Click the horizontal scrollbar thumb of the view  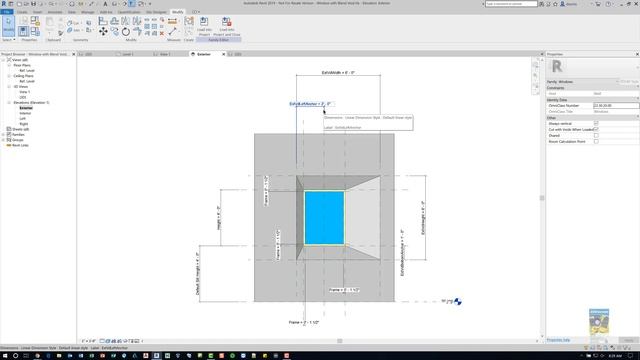(x=340, y=341)
